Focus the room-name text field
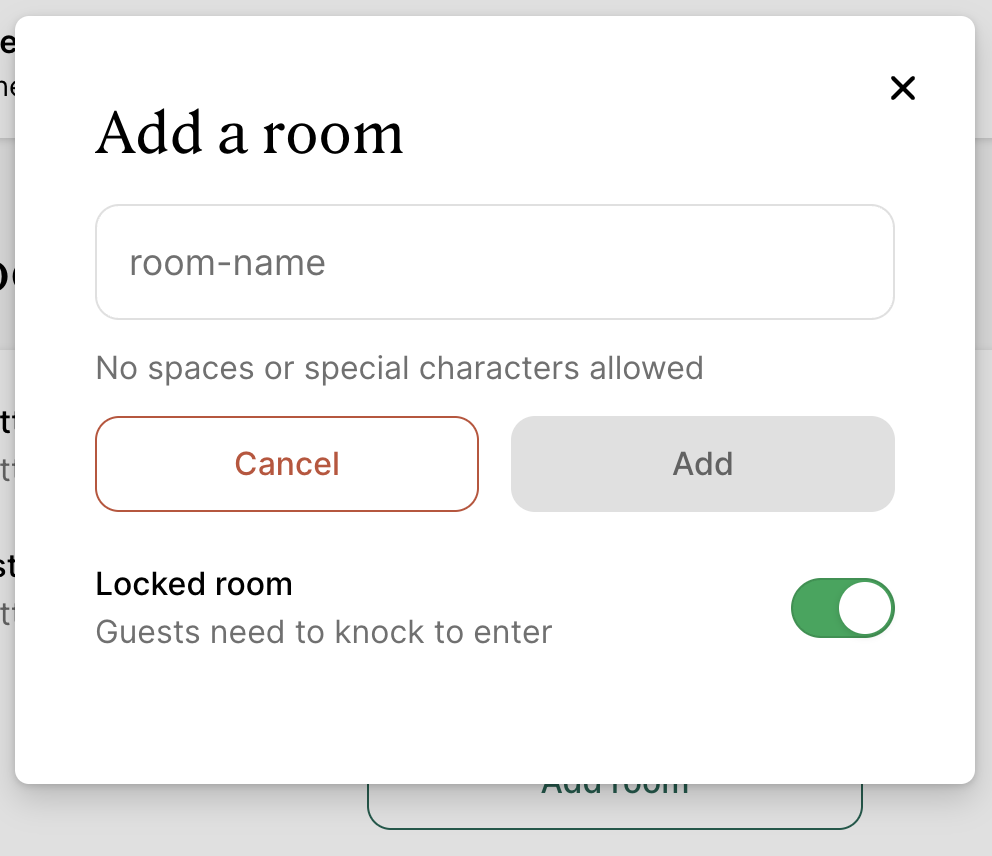992x856 pixels. click(494, 263)
